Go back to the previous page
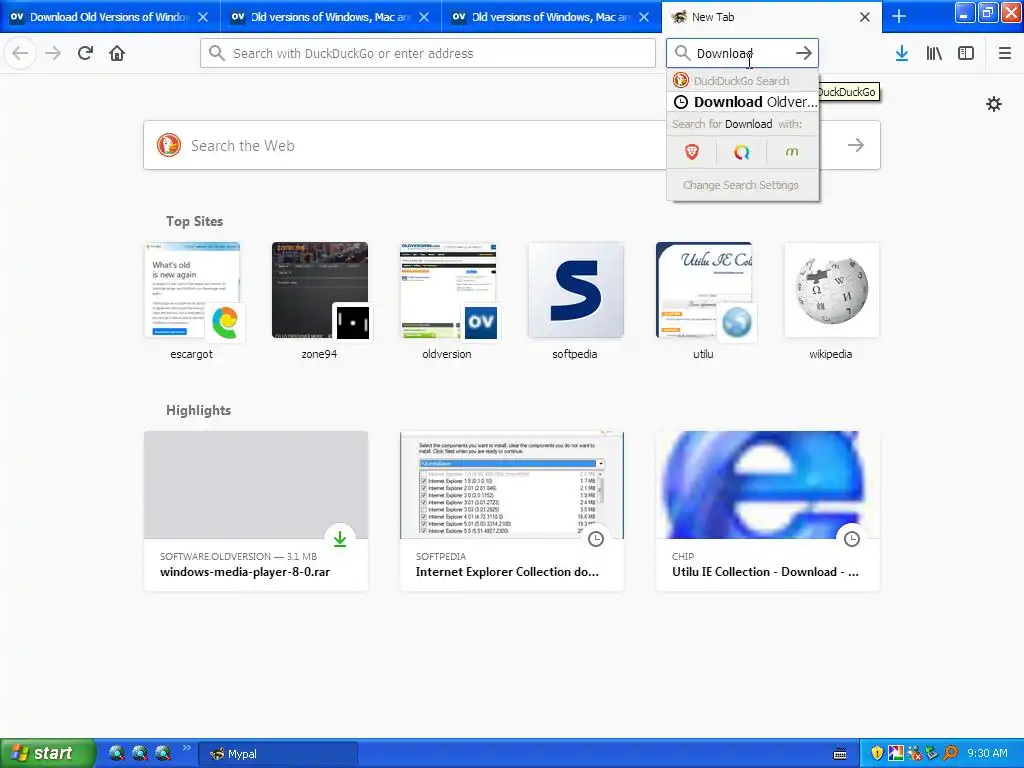 [20, 54]
